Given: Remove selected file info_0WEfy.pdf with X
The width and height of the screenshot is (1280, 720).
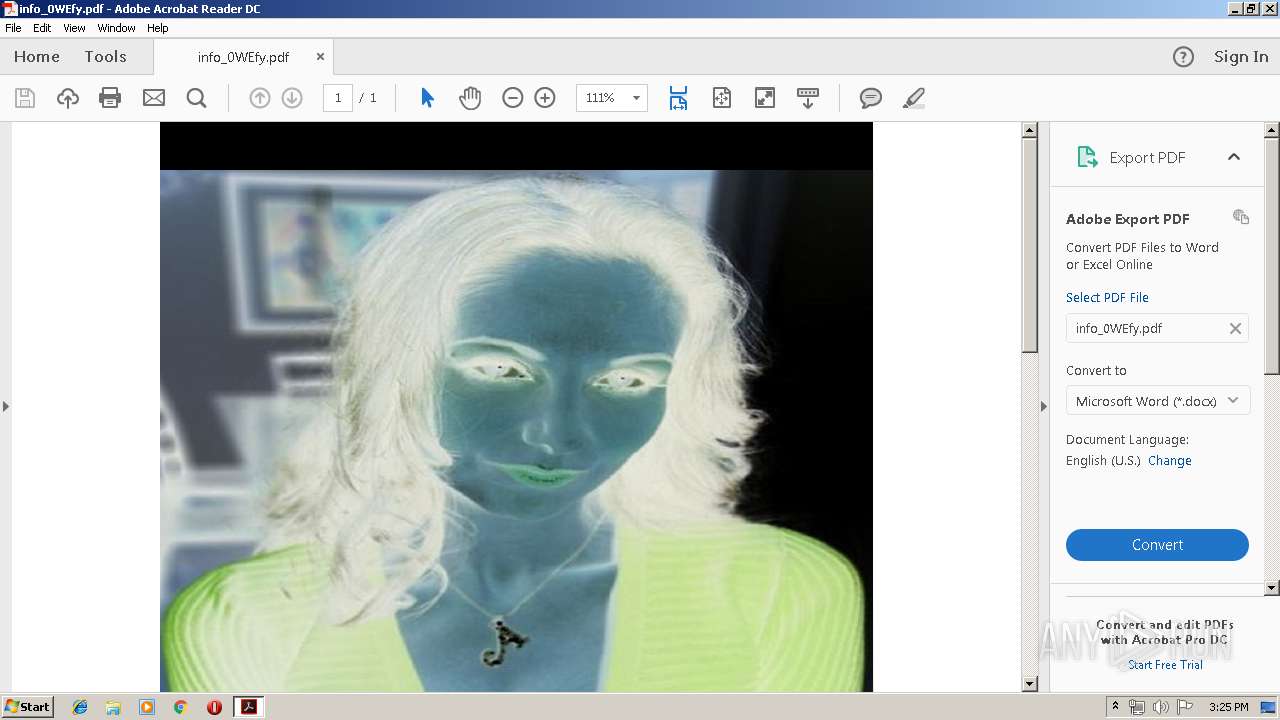Looking at the screenshot, I should click(x=1235, y=328).
